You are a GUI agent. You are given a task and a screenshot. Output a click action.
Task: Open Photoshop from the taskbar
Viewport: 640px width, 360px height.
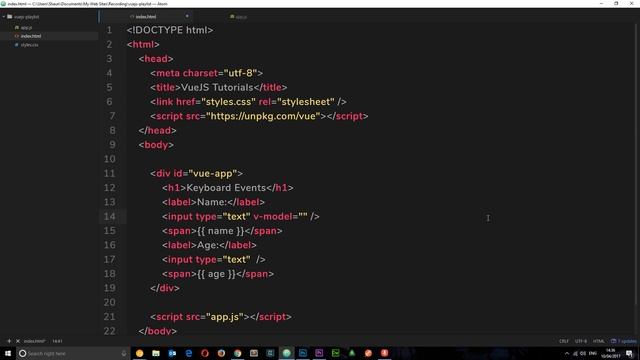(303, 353)
